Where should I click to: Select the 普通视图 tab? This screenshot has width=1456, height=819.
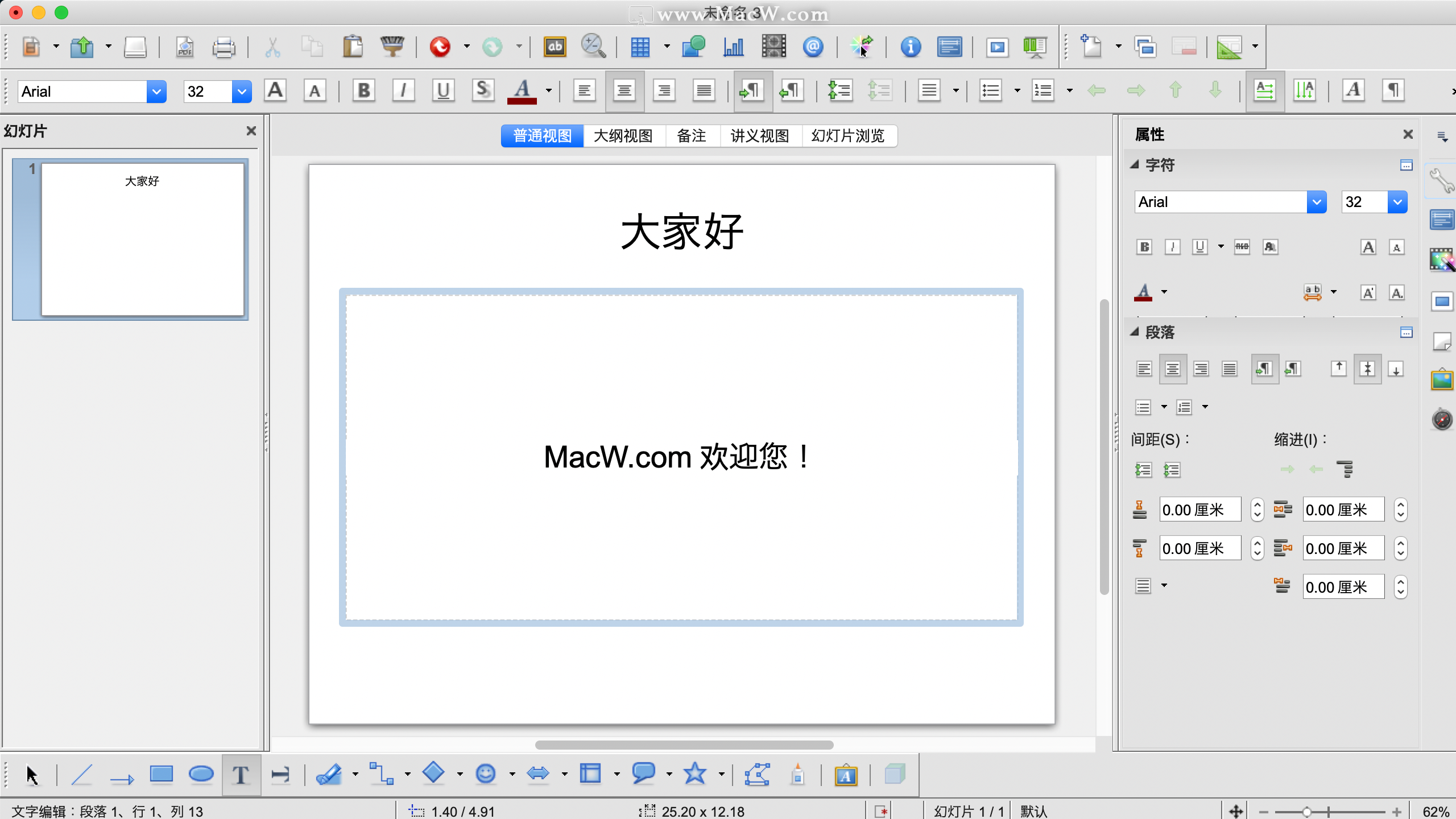click(x=543, y=136)
